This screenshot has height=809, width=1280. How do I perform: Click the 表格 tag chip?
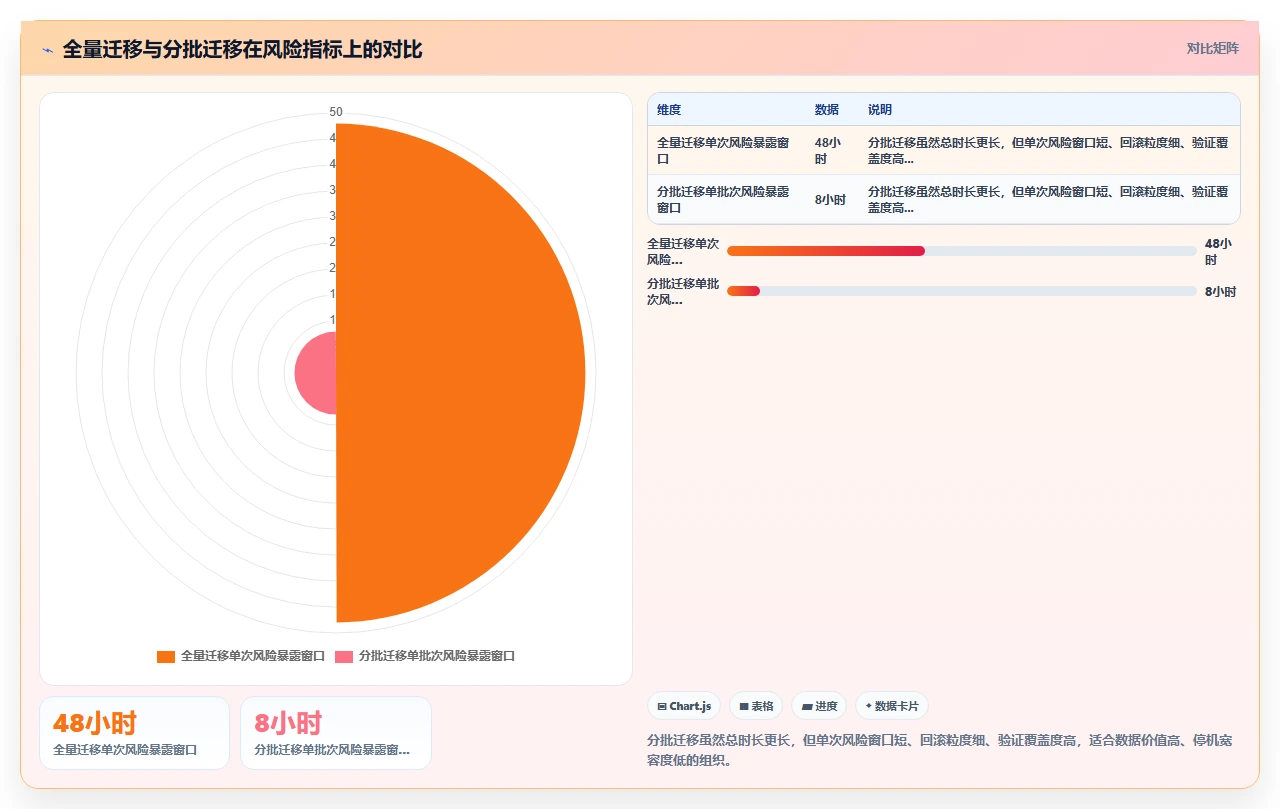756,706
